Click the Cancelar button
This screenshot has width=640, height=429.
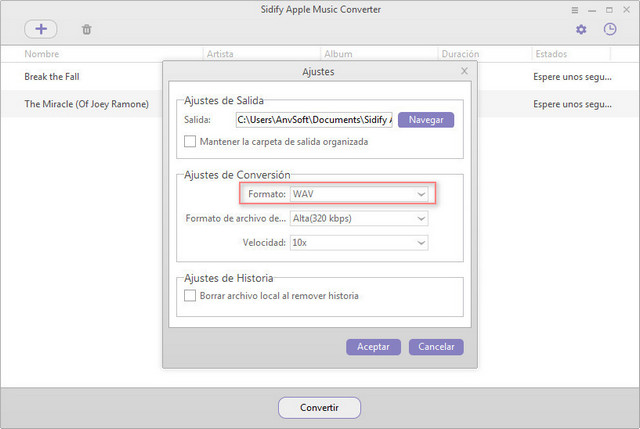436,347
